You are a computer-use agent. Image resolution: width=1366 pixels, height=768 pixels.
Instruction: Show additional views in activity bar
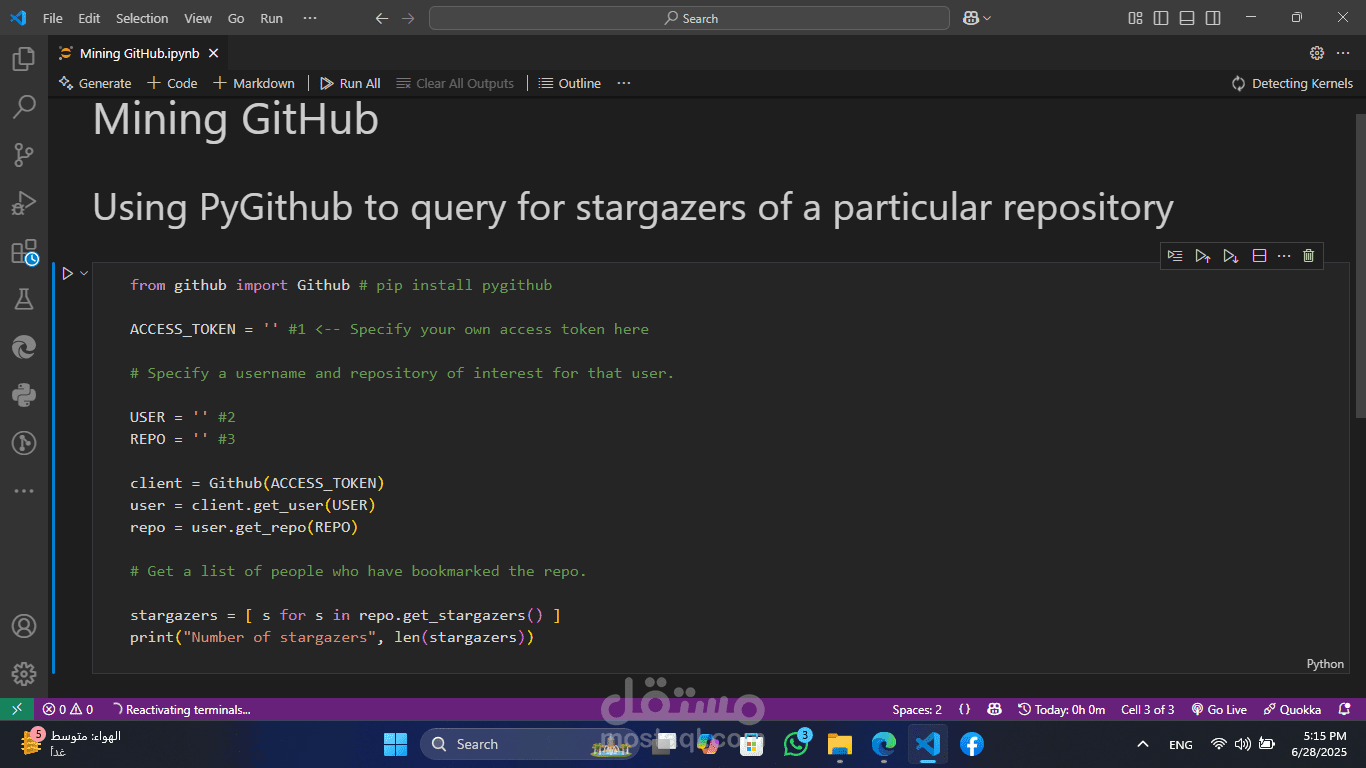coord(24,491)
